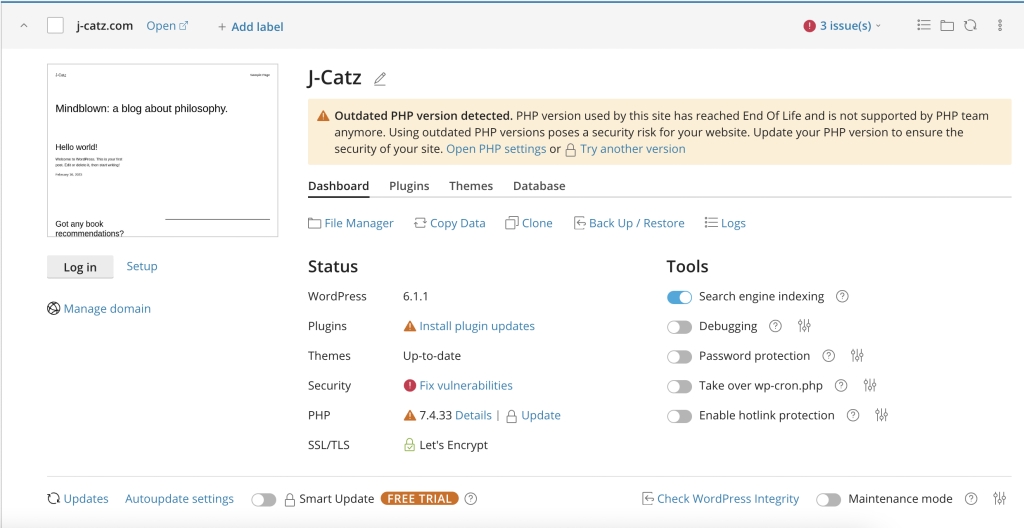Open Updates
1024x528 pixels.
click(x=78, y=499)
